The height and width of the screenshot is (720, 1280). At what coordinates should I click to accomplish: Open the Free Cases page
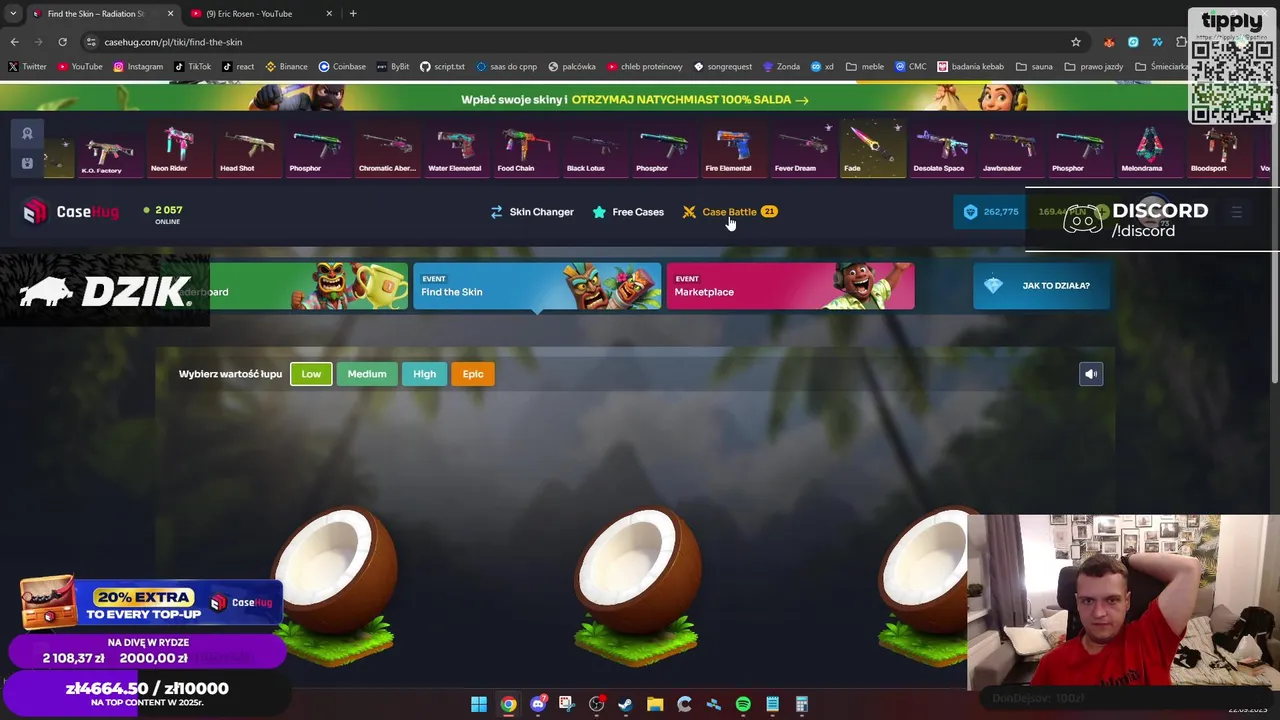coord(628,212)
